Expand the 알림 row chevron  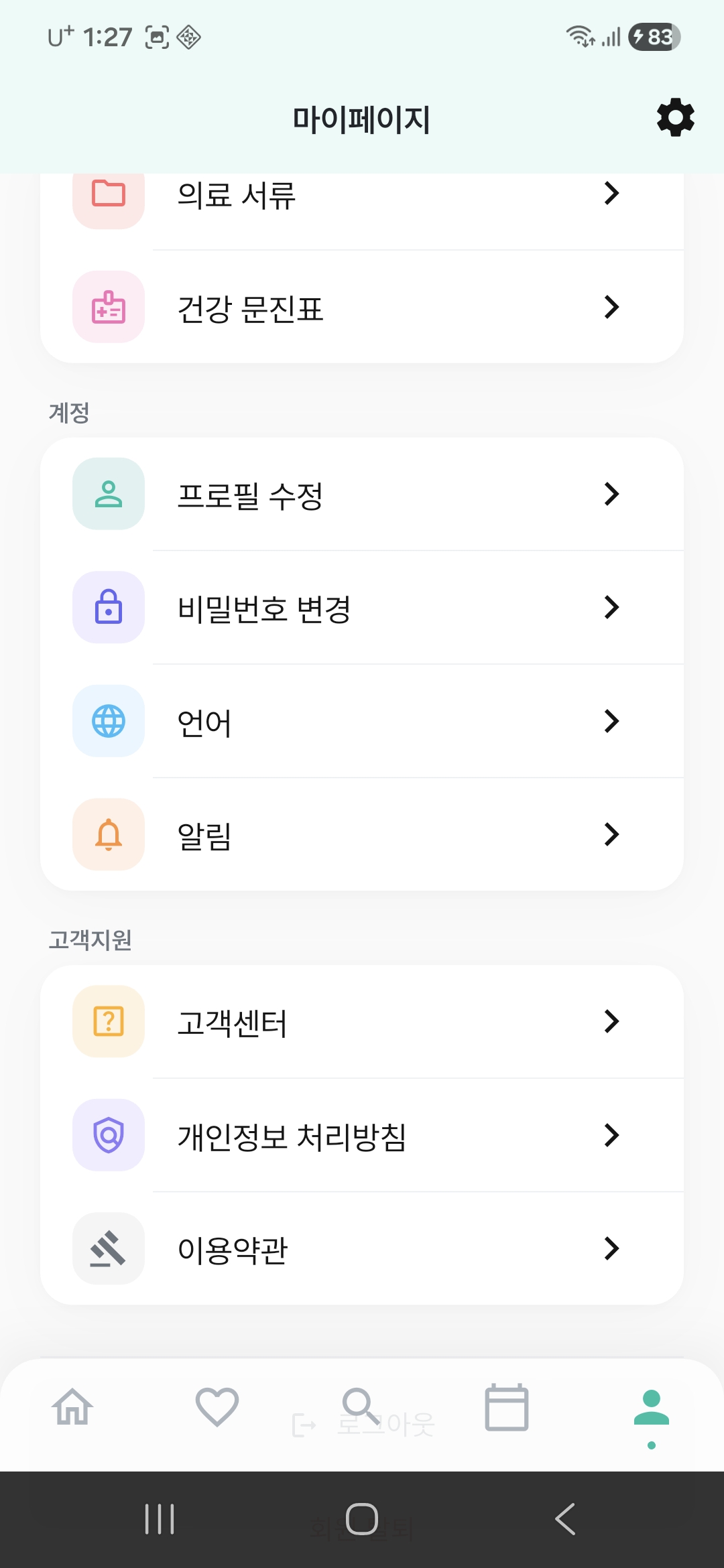611,834
